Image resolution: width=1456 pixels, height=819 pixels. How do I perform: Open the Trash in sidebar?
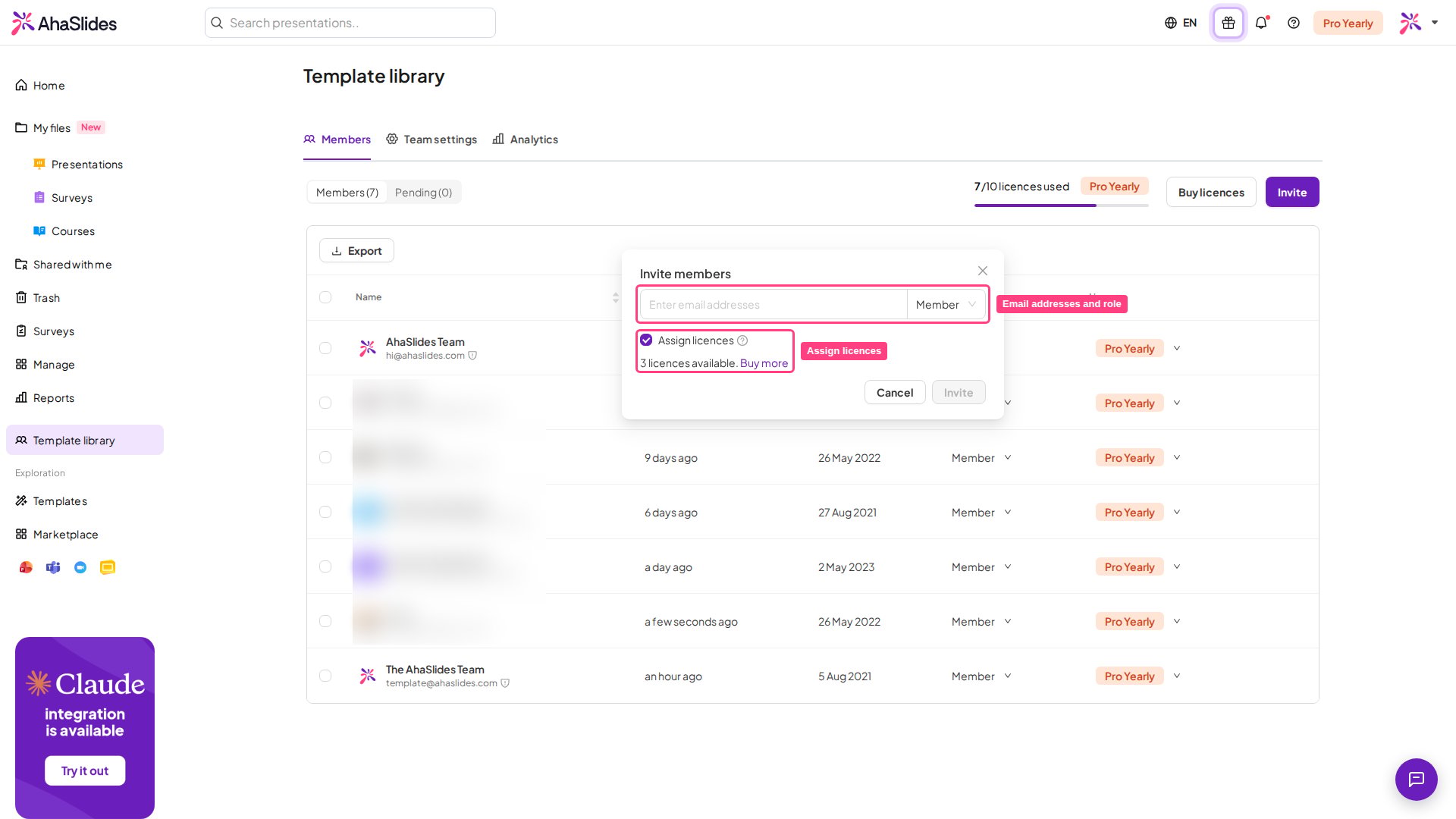38,298
